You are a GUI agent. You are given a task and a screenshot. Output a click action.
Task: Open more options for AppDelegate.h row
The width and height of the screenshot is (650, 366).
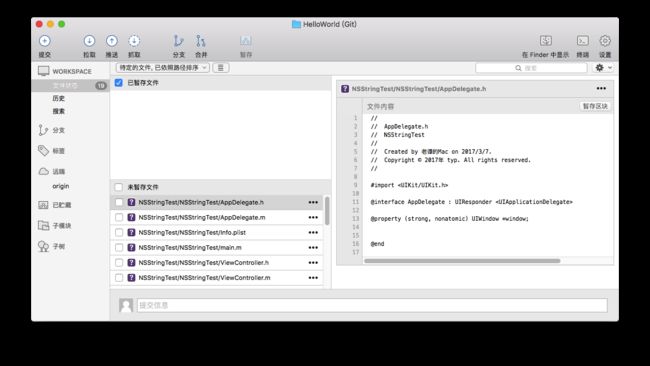coord(313,202)
